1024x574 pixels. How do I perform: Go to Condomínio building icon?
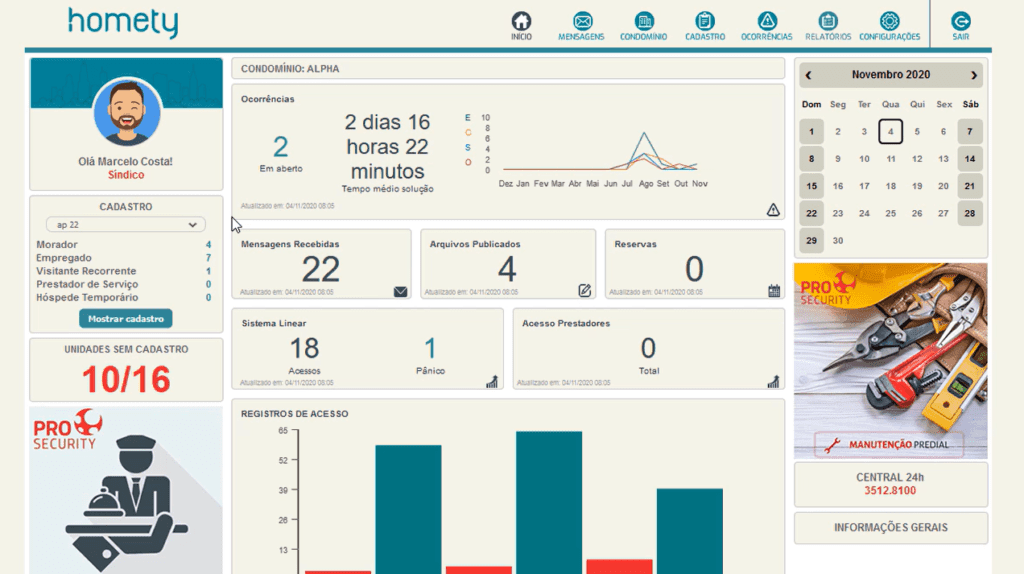click(x=644, y=21)
